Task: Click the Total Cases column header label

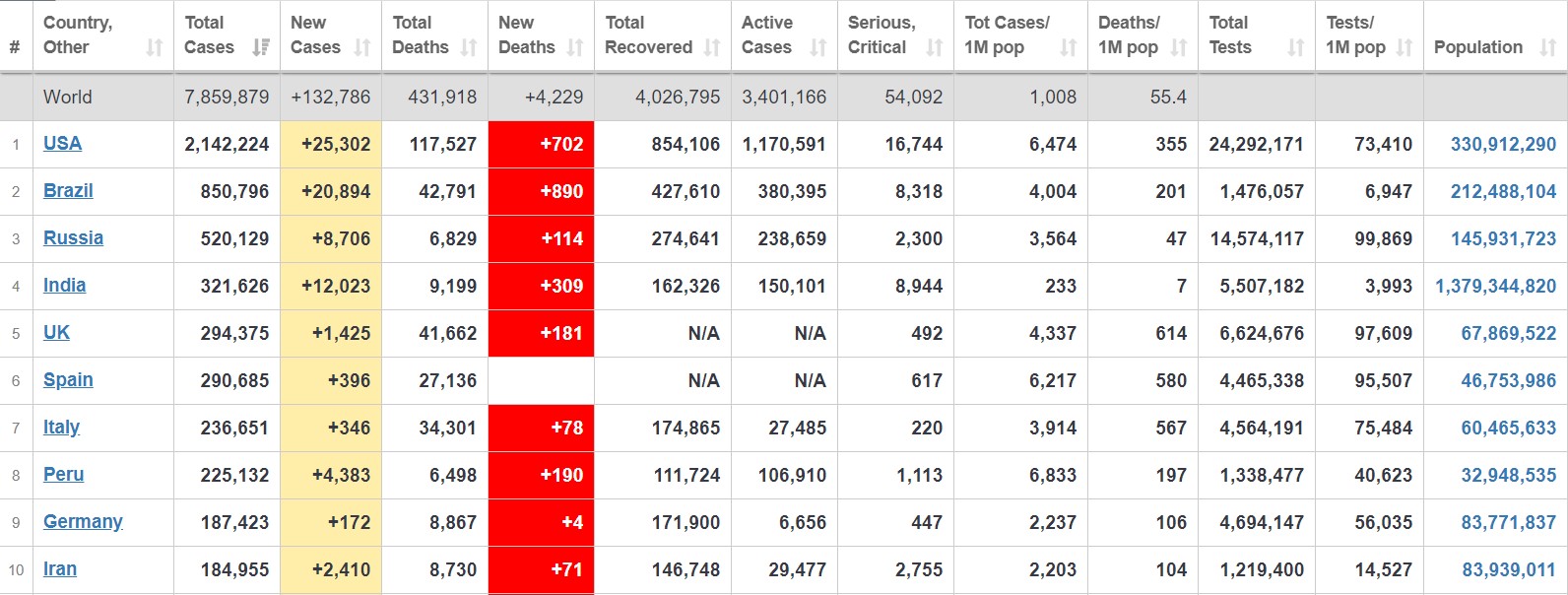Action: point(209,34)
